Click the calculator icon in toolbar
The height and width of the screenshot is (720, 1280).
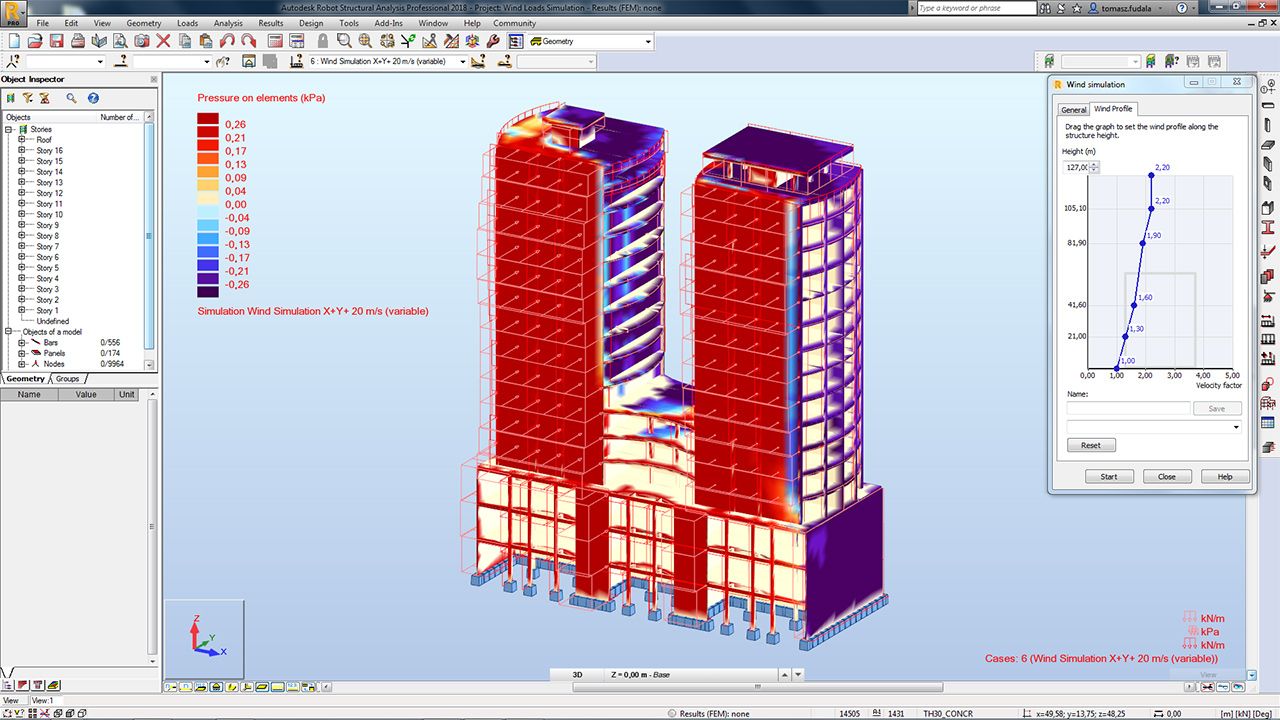275,41
